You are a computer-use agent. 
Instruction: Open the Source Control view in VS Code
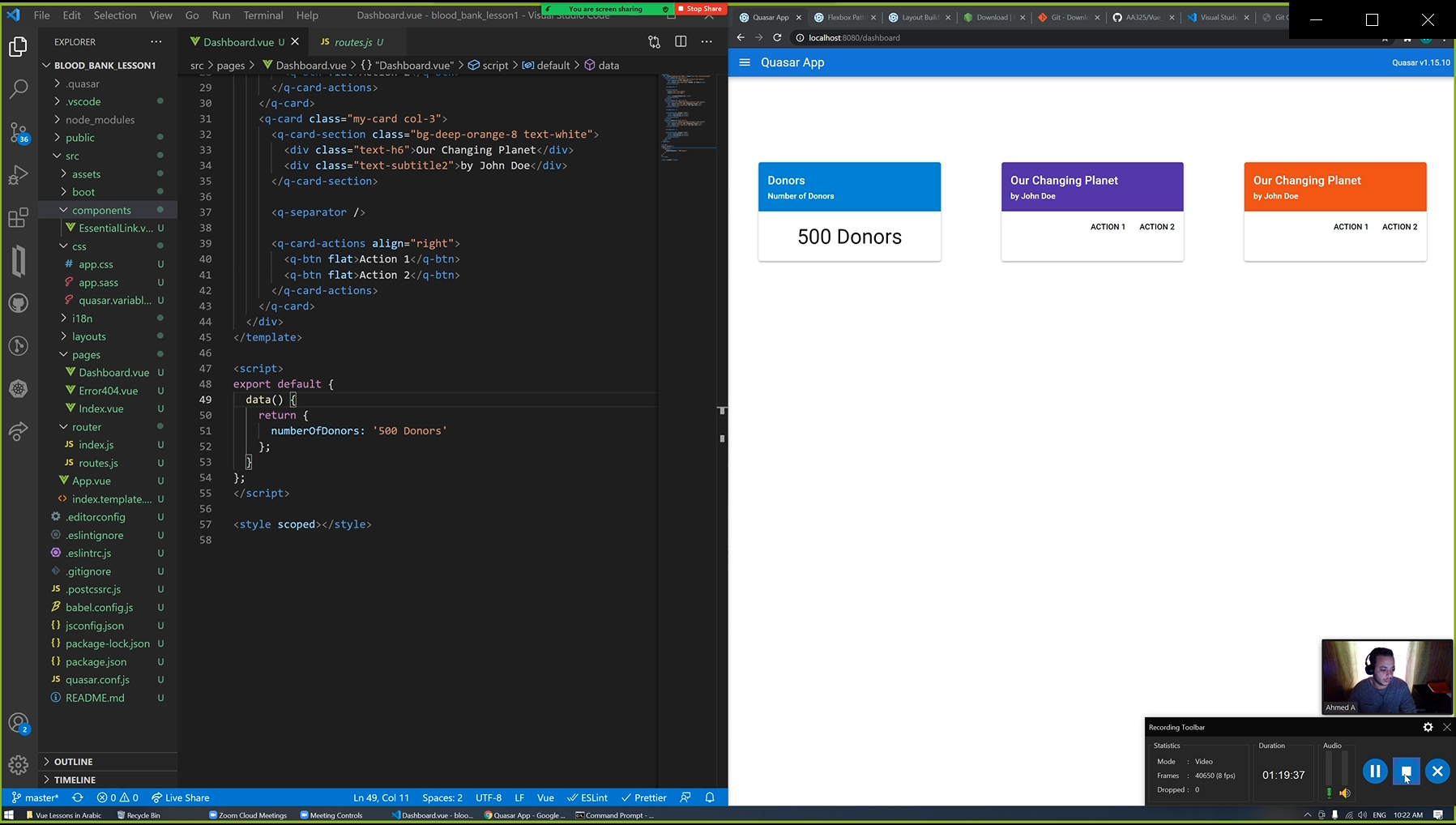18,131
